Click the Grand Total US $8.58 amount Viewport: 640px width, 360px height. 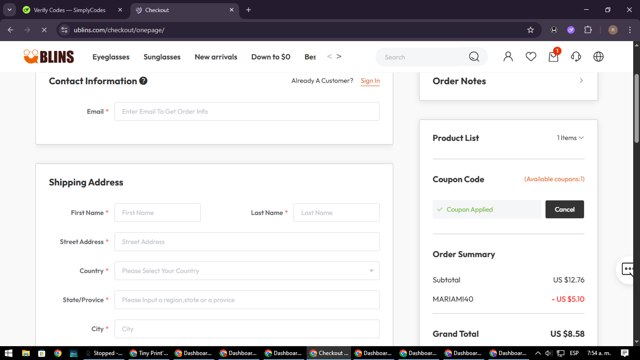pyautogui.click(x=567, y=334)
